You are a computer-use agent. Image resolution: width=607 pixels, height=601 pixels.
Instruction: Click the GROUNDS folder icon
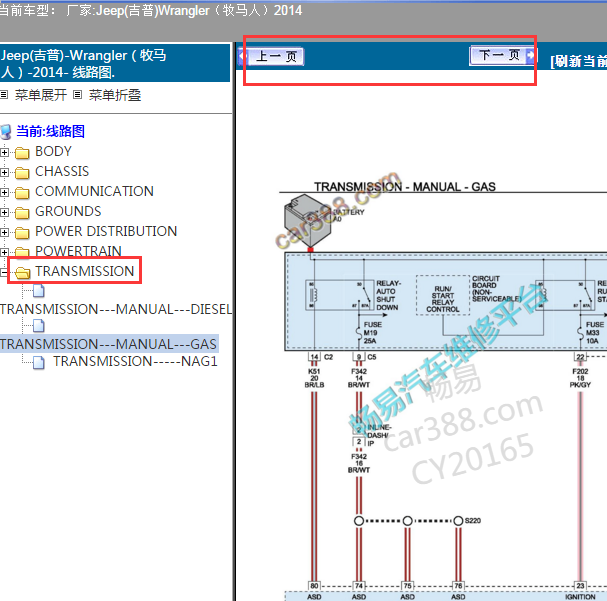22,213
